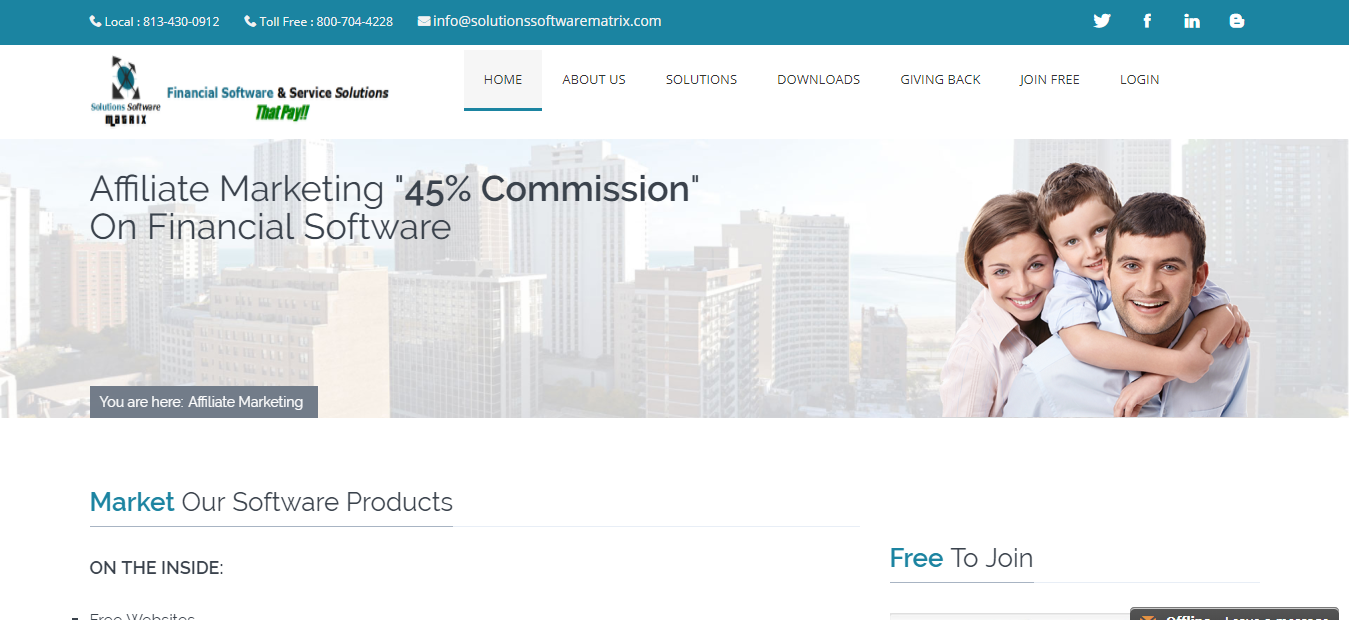The height and width of the screenshot is (620, 1349).
Task: Open the SOLUTIONS menu item
Action: click(x=701, y=80)
